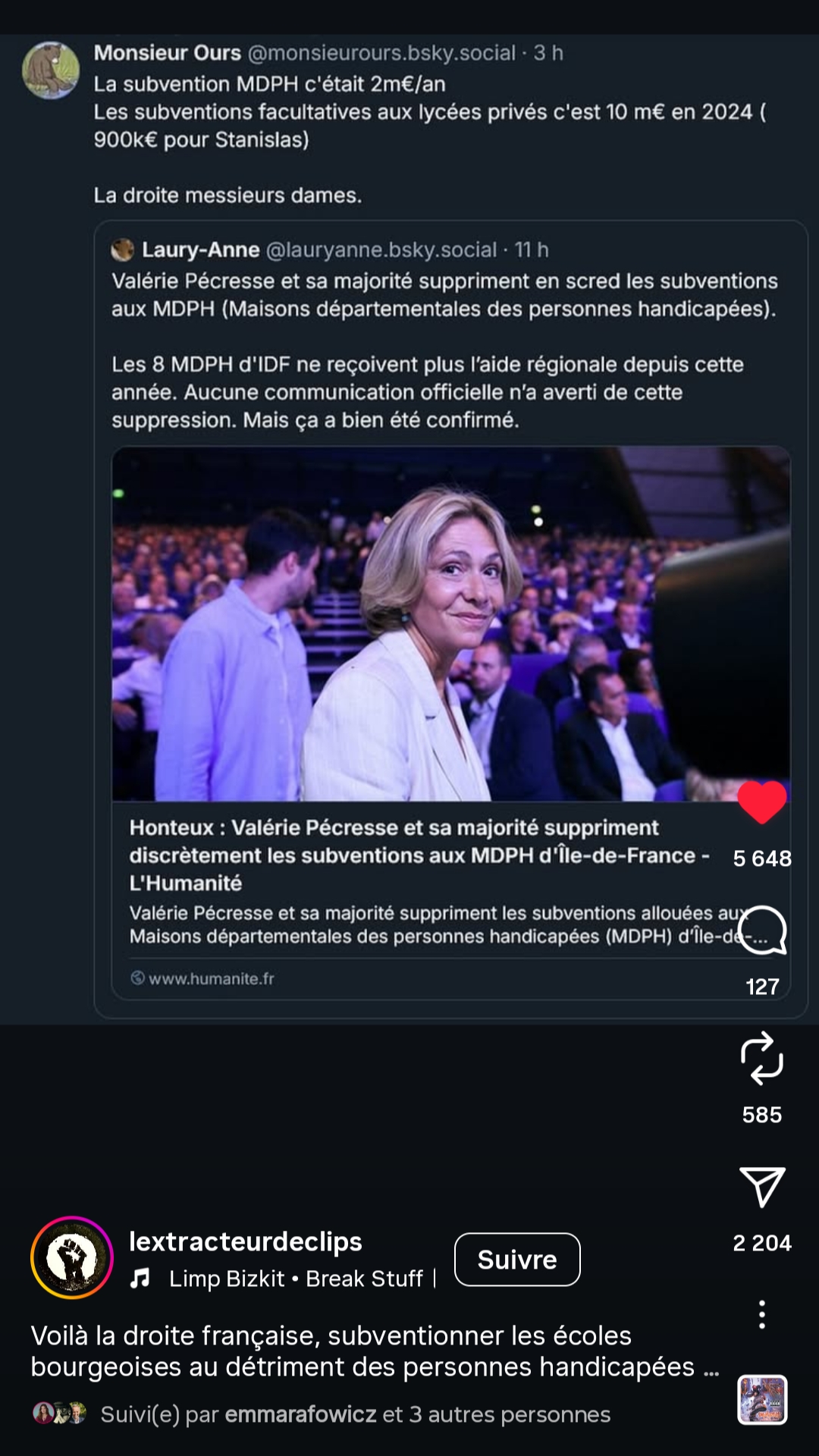Open lextracteurdeclips profile picture
Screen dimensions: 819x1456
pos(72,1257)
